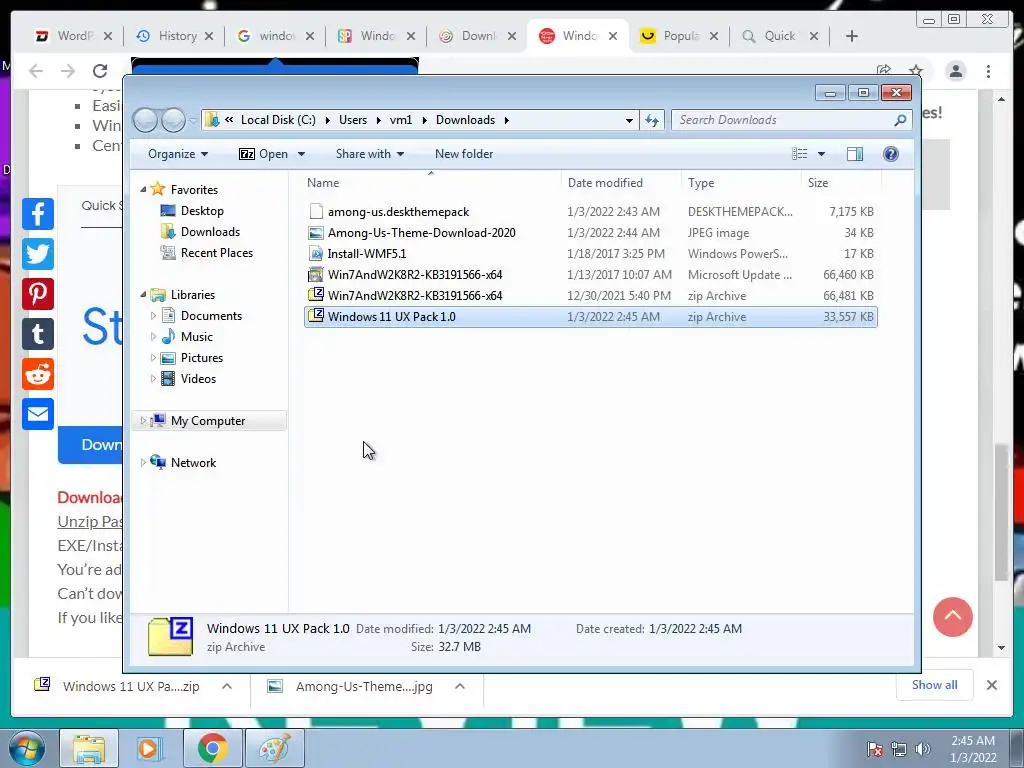
Task: Click Users in the address breadcrumb
Action: coord(353,120)
